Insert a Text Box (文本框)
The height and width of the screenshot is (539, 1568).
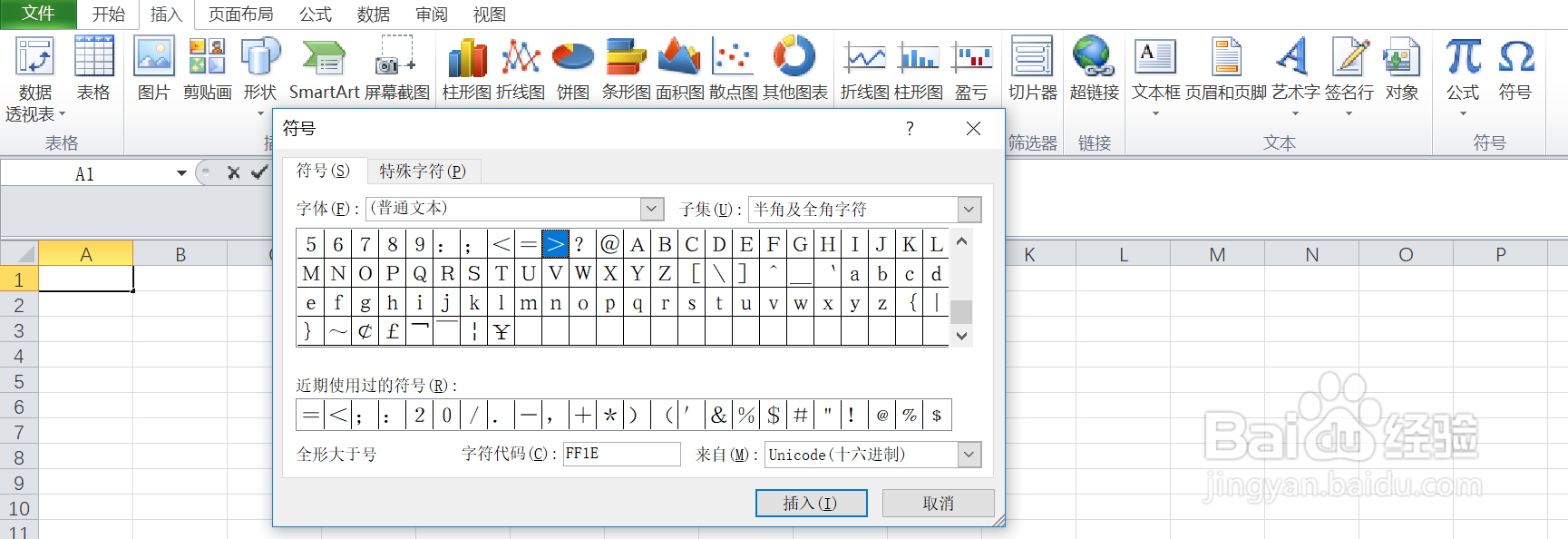click(x=1155, y=68)
